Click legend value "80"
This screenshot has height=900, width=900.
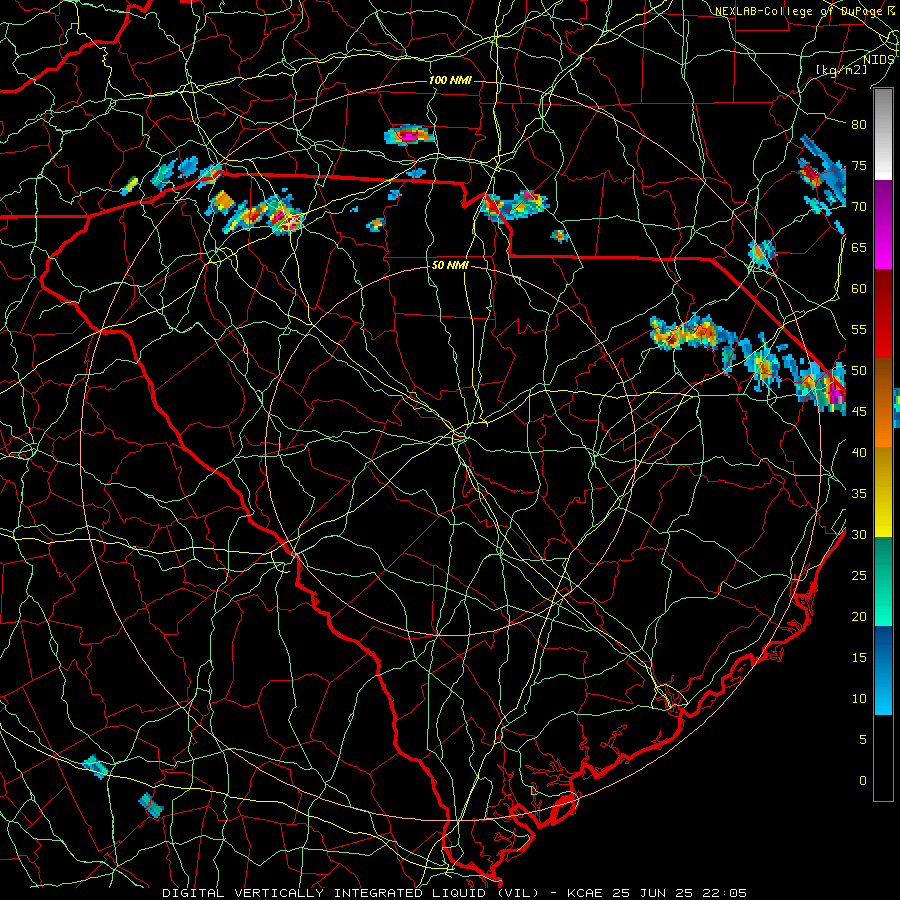859,125
